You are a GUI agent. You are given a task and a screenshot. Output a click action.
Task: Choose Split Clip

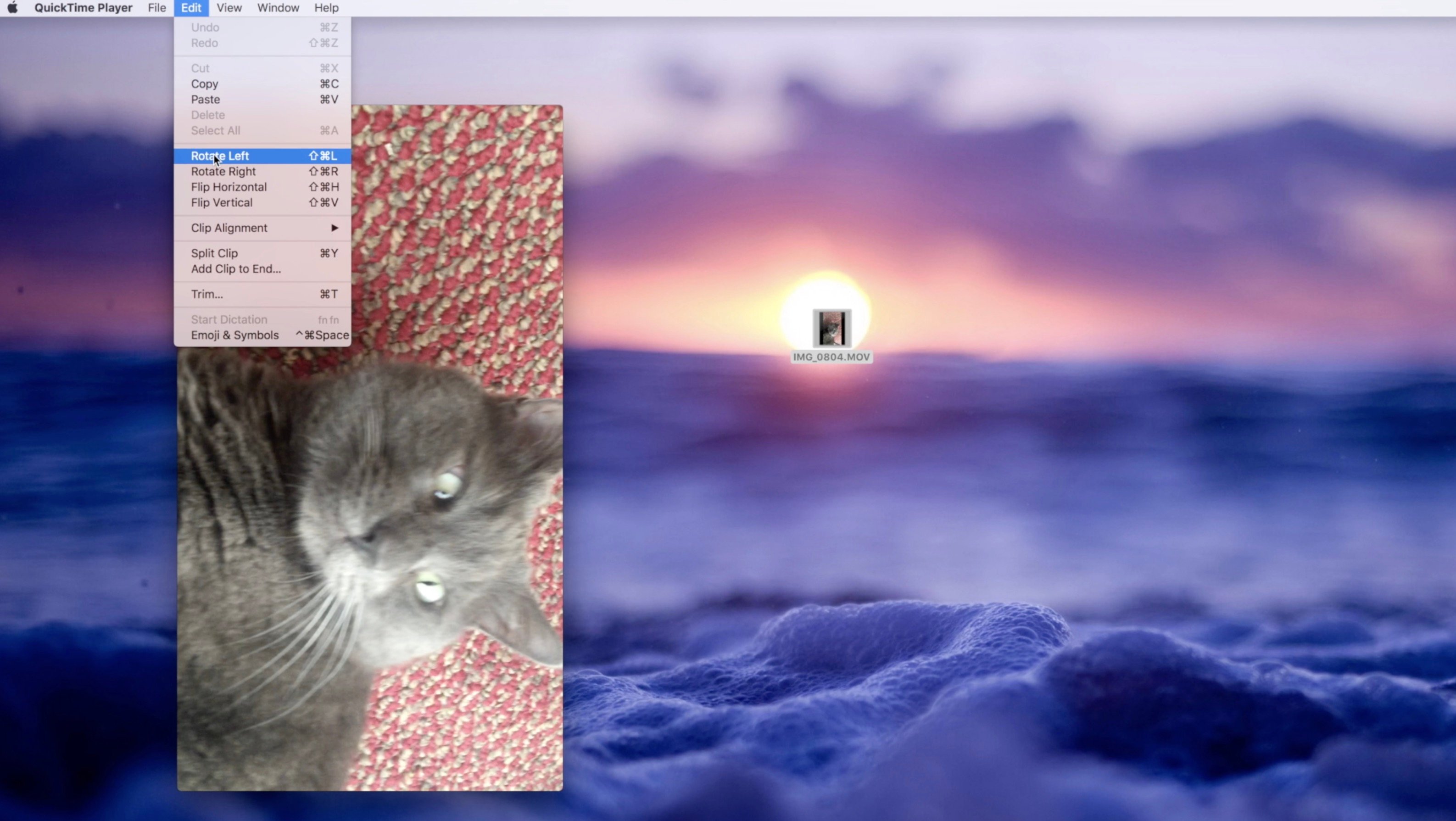(x=262, y=253)
